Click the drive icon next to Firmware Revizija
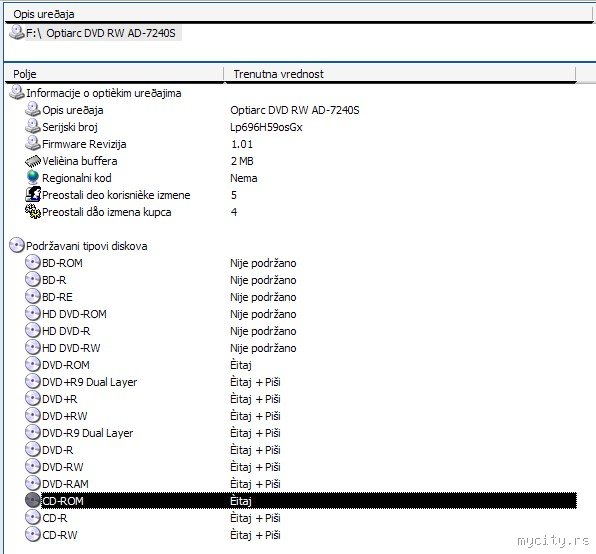The width and height of the screenshot is (596, 554). 33,143
